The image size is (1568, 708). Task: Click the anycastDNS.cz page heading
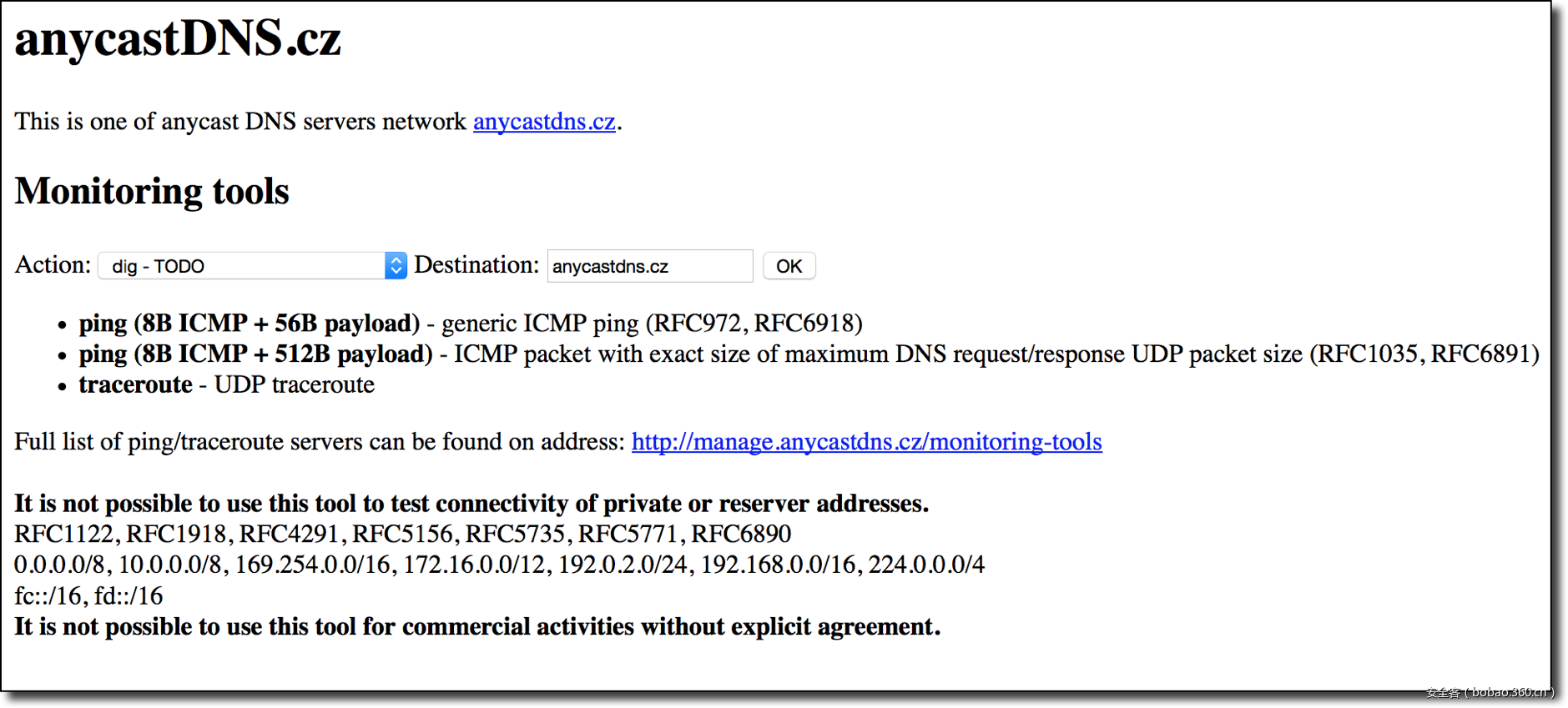coord(178,39)
